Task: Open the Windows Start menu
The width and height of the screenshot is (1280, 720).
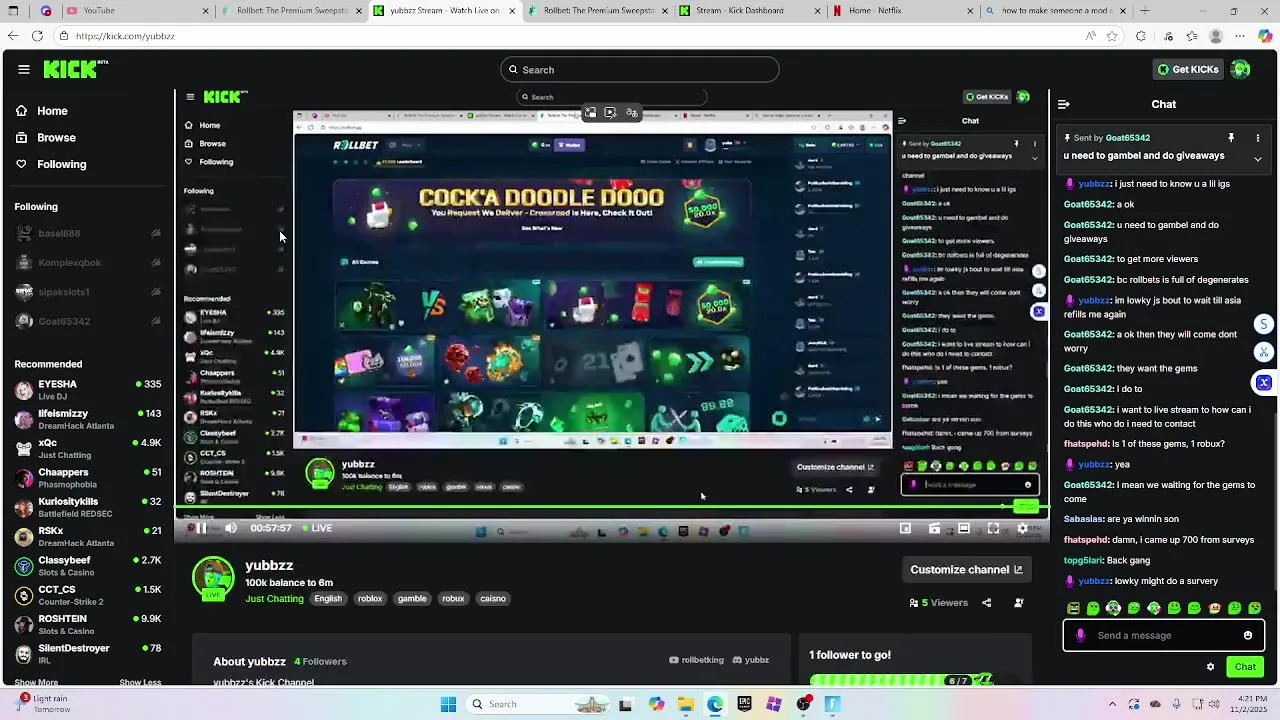Action: [448, 704]
